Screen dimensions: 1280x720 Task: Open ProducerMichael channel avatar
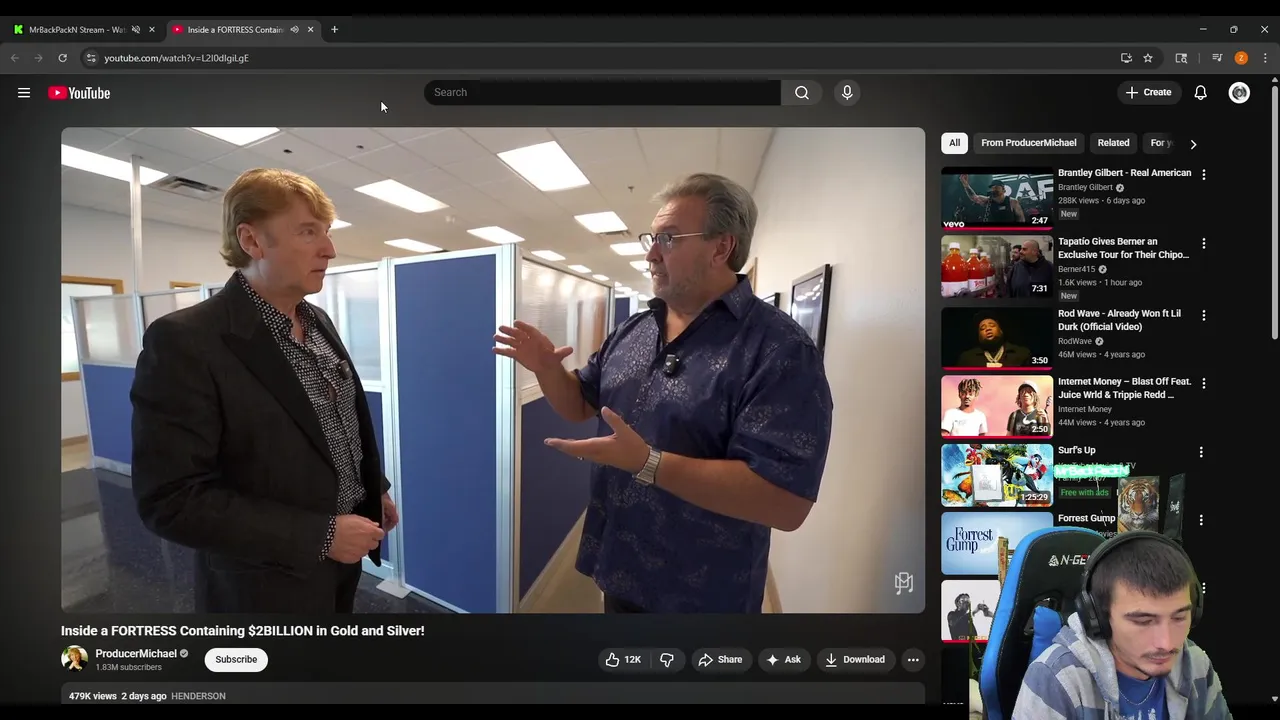tap(74, 659)
